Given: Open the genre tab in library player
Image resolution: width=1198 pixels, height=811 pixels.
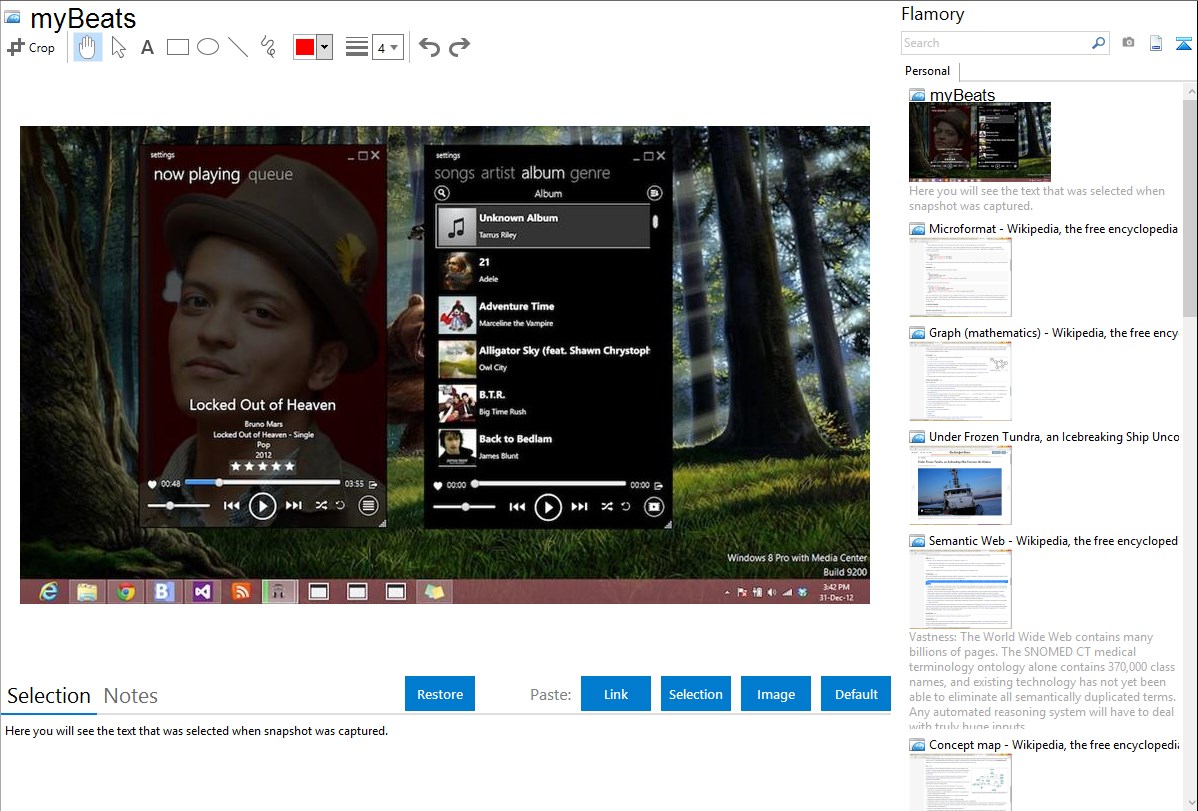Looking at the screenshot, I should point(589,173).
